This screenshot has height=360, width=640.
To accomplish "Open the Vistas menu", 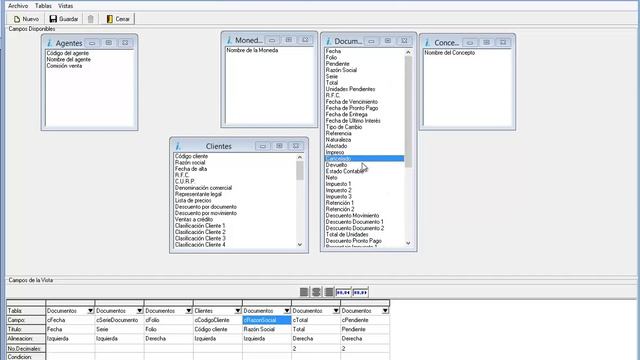I will [x=65, y=6].
